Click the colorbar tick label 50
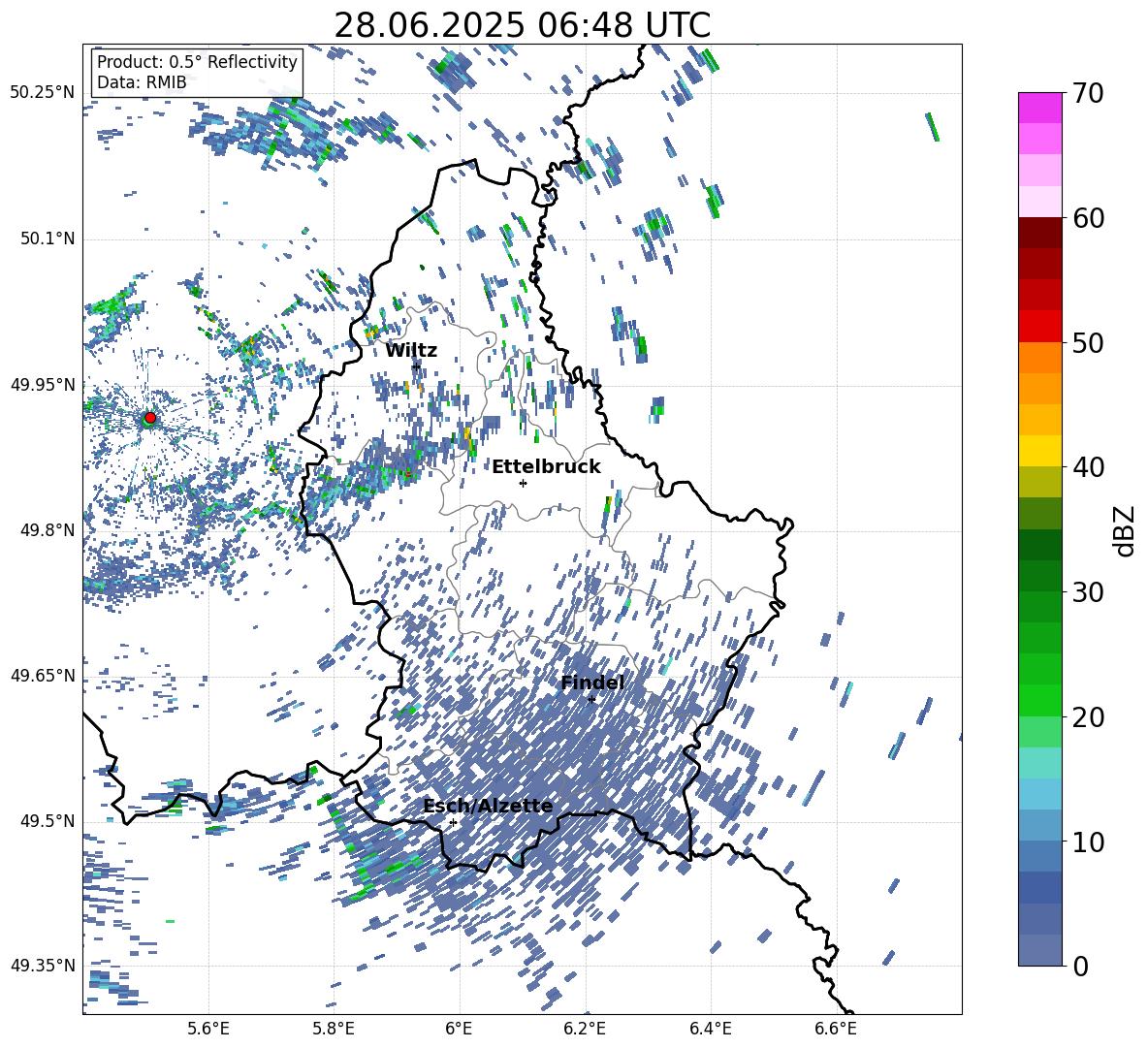1148x1048 pixels. 1088,342
